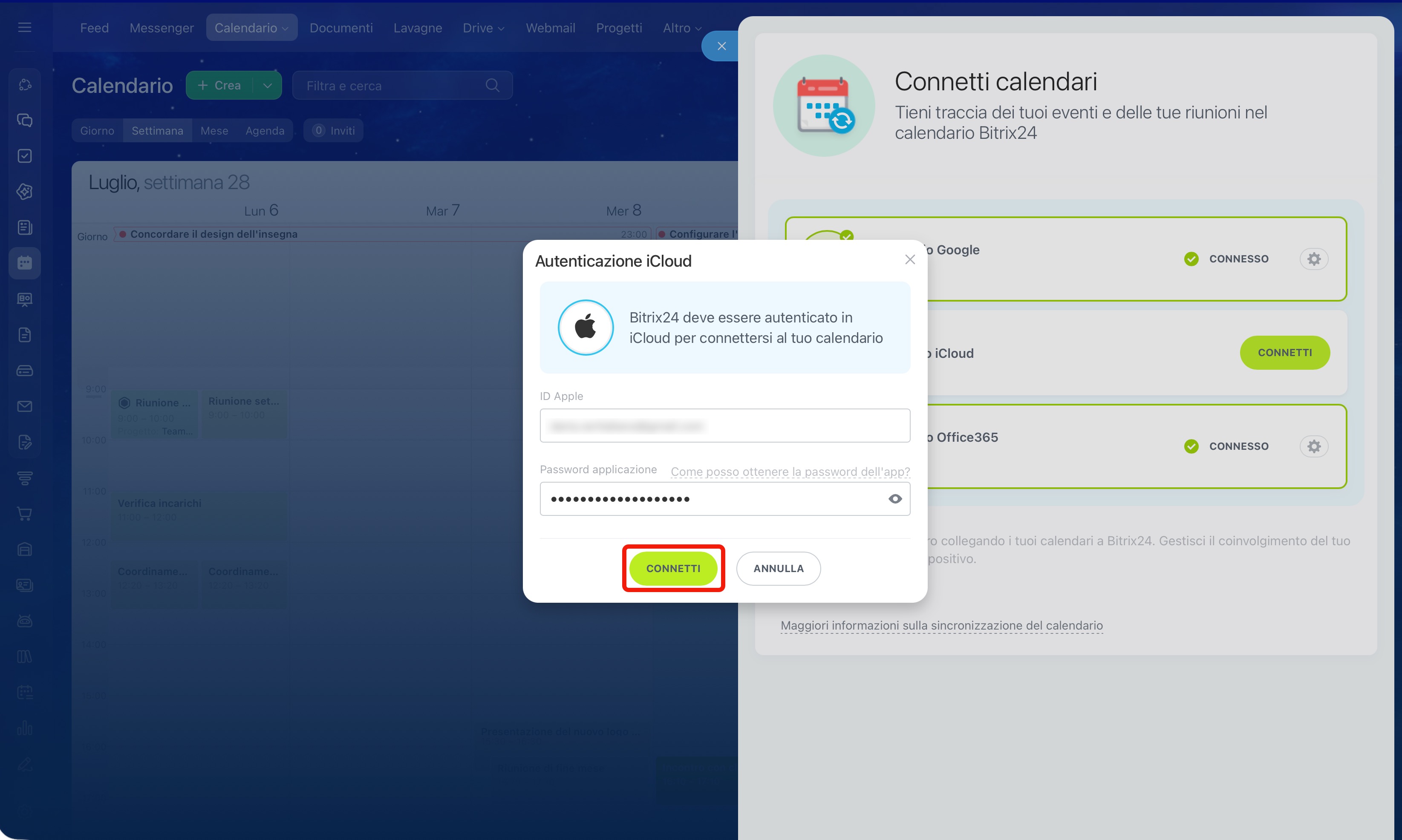Expand the Calendario menu dropdown

pos(285,28)
